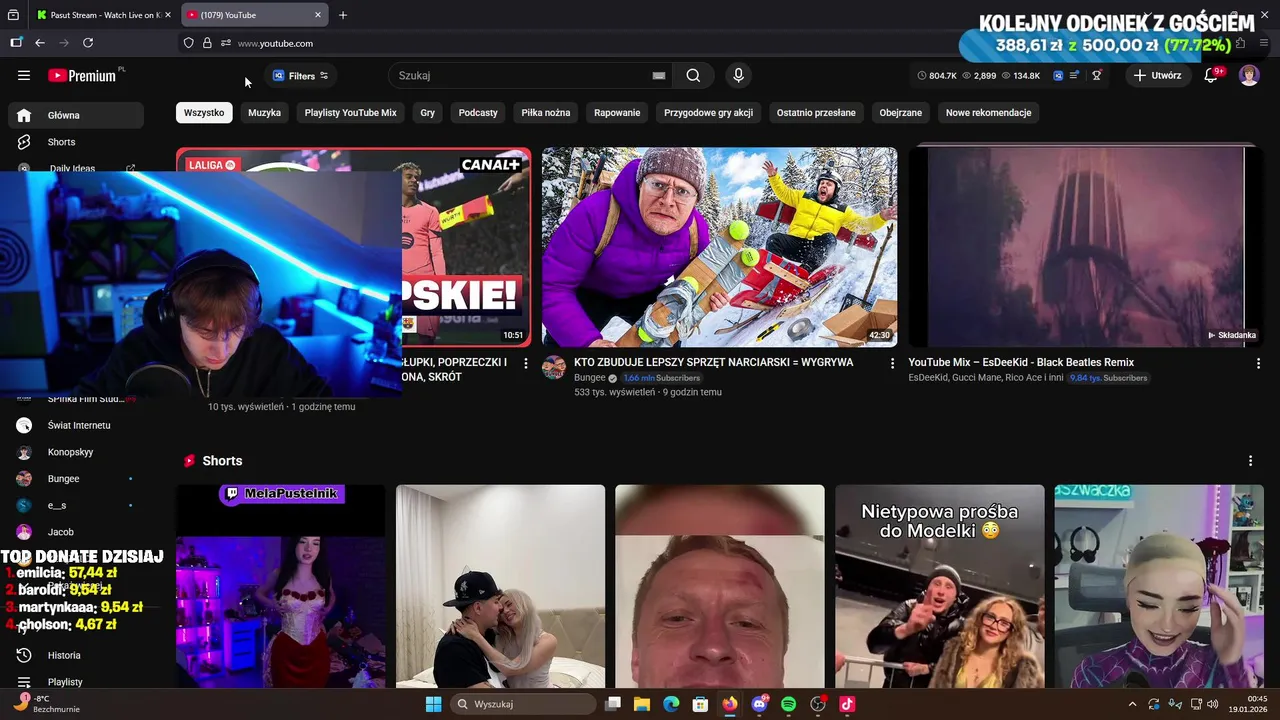The height and width of the screenshot is (720, 1280).
Task: Reload the page
Action: [x=88, y=43]
